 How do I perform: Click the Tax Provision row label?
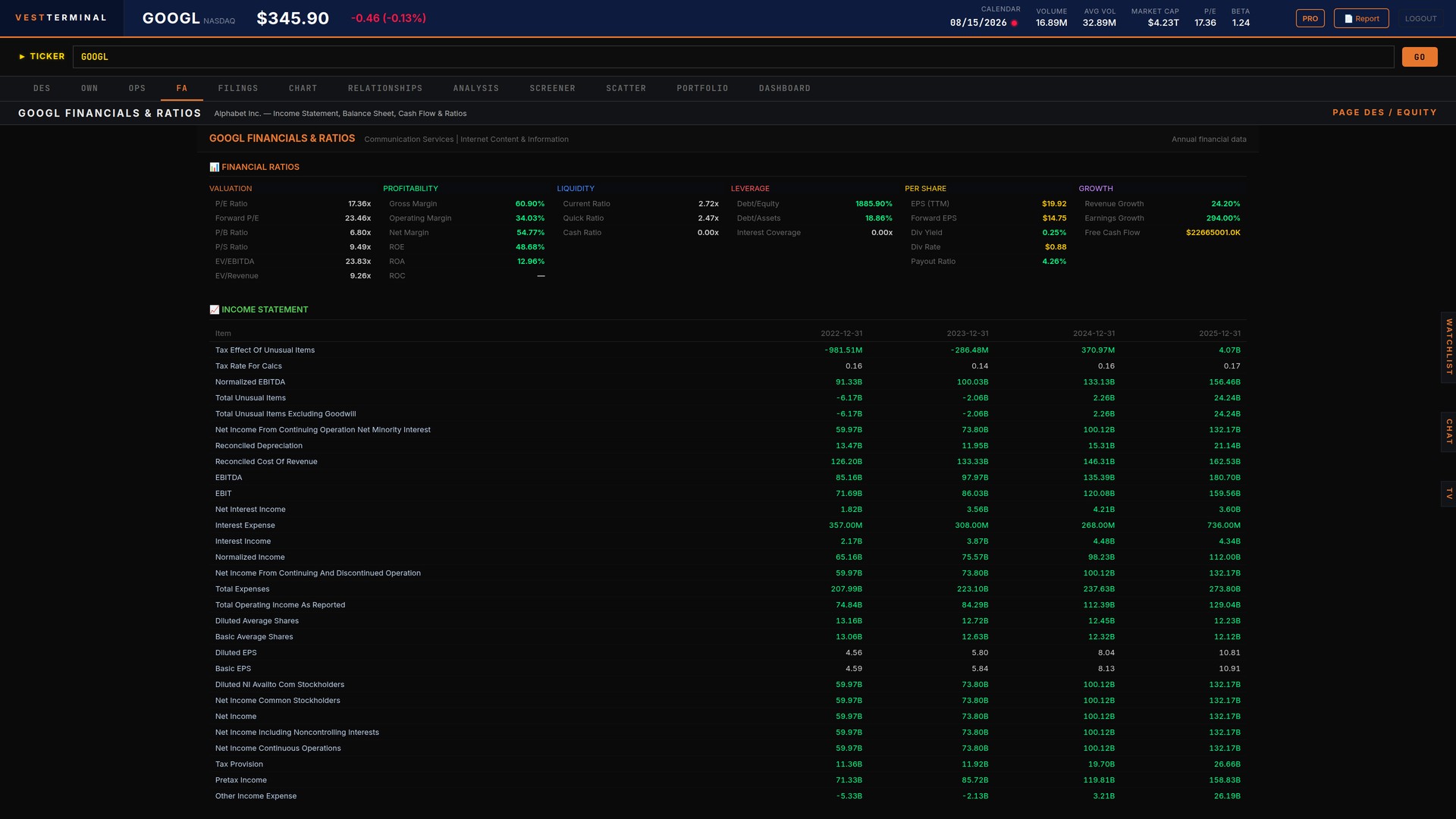coord(239,764)
